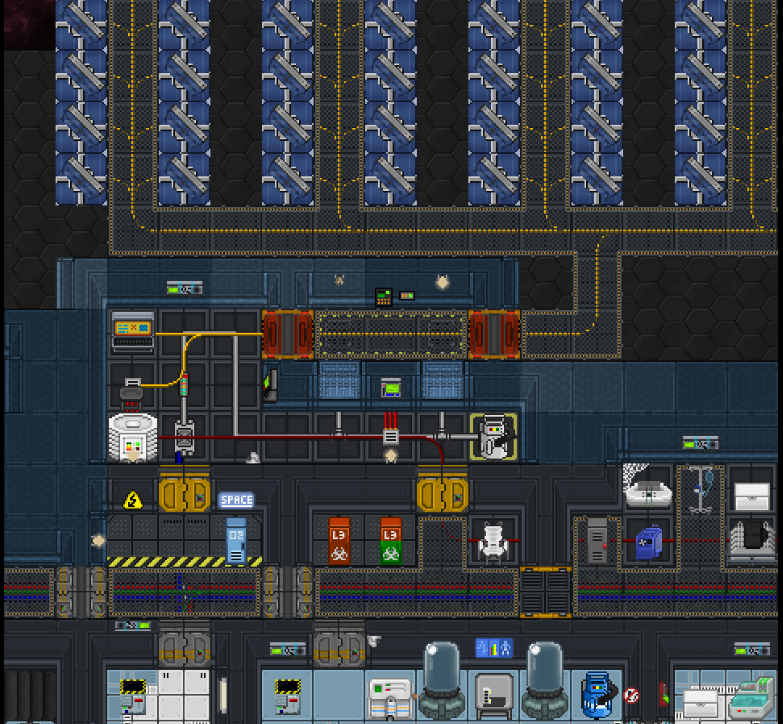Click the blue O2 oxygen locker
The width and height of the screenshot is (783, 724).
(236, 541)
